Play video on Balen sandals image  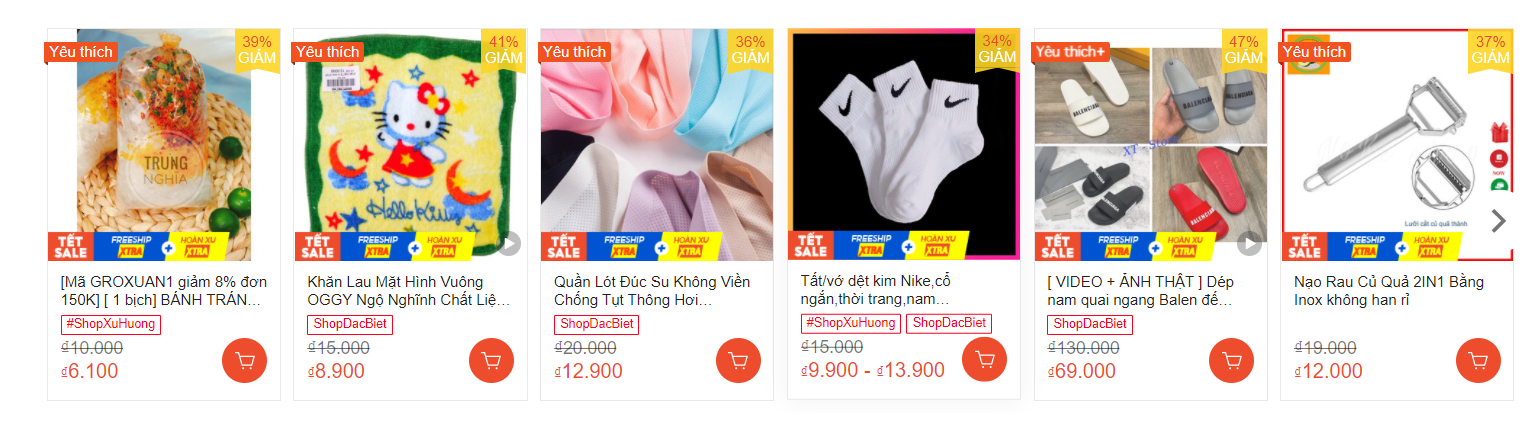click(x=1249, y=243)
